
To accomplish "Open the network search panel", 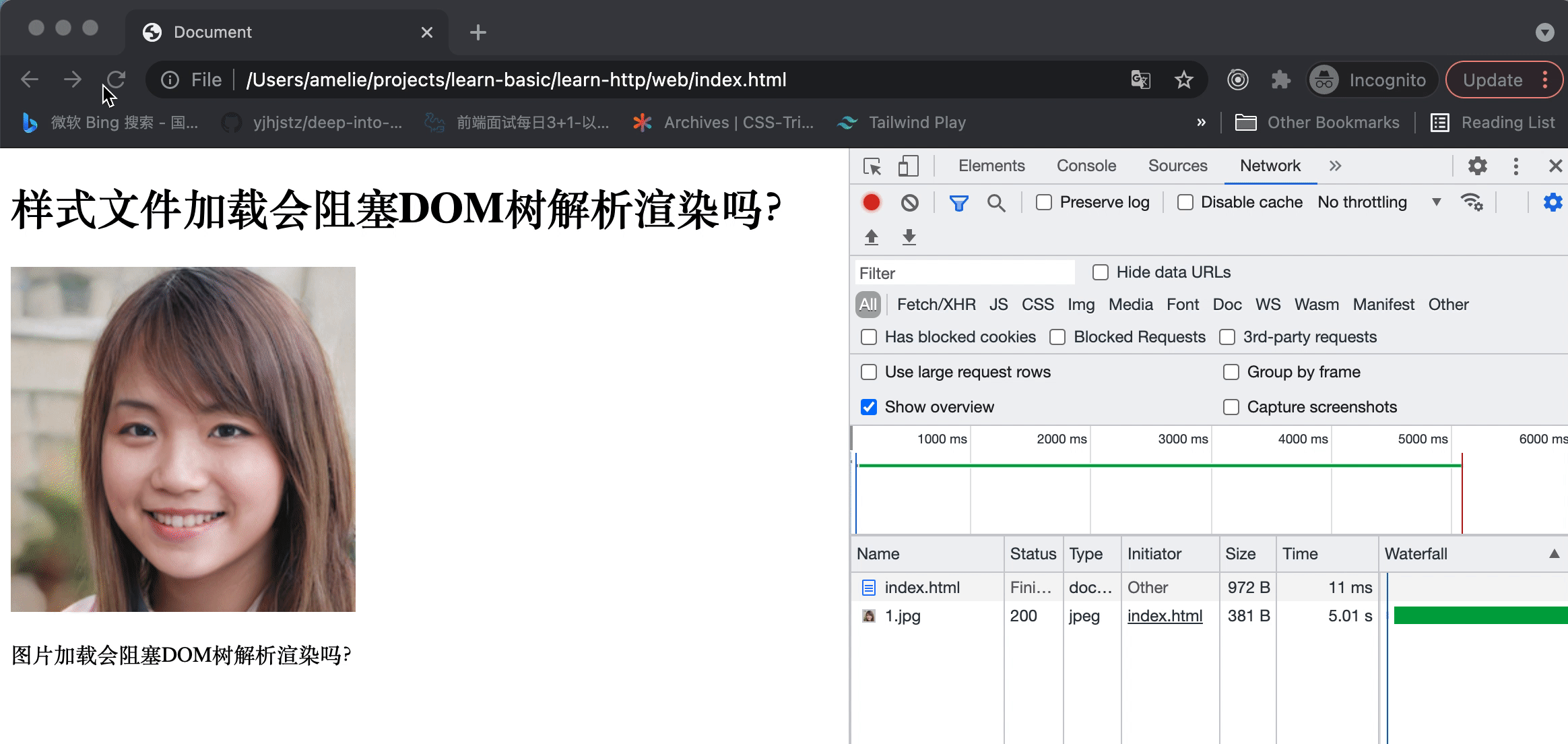I will tap(997, 201).
